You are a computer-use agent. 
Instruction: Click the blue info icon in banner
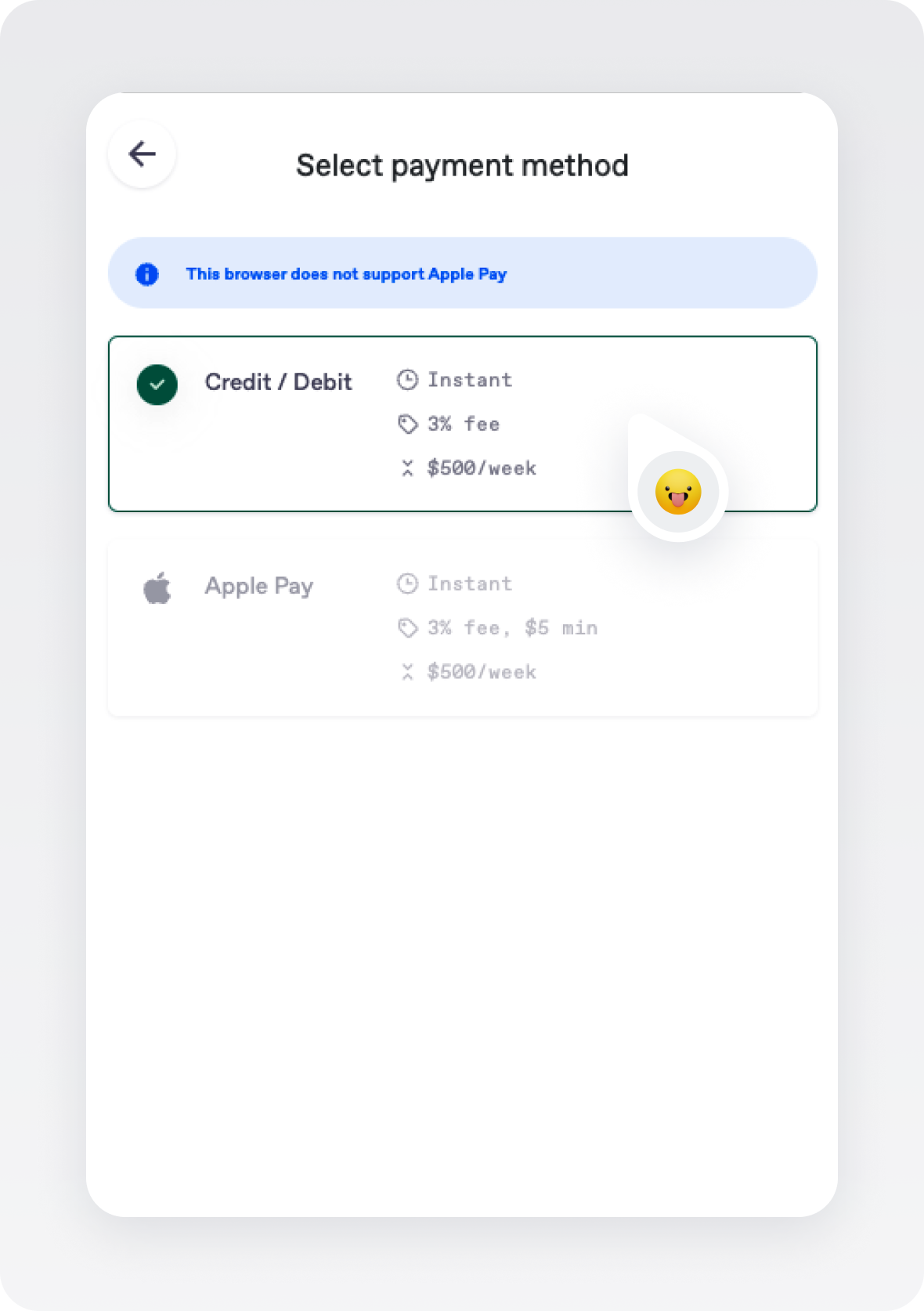tap(147, 274)
